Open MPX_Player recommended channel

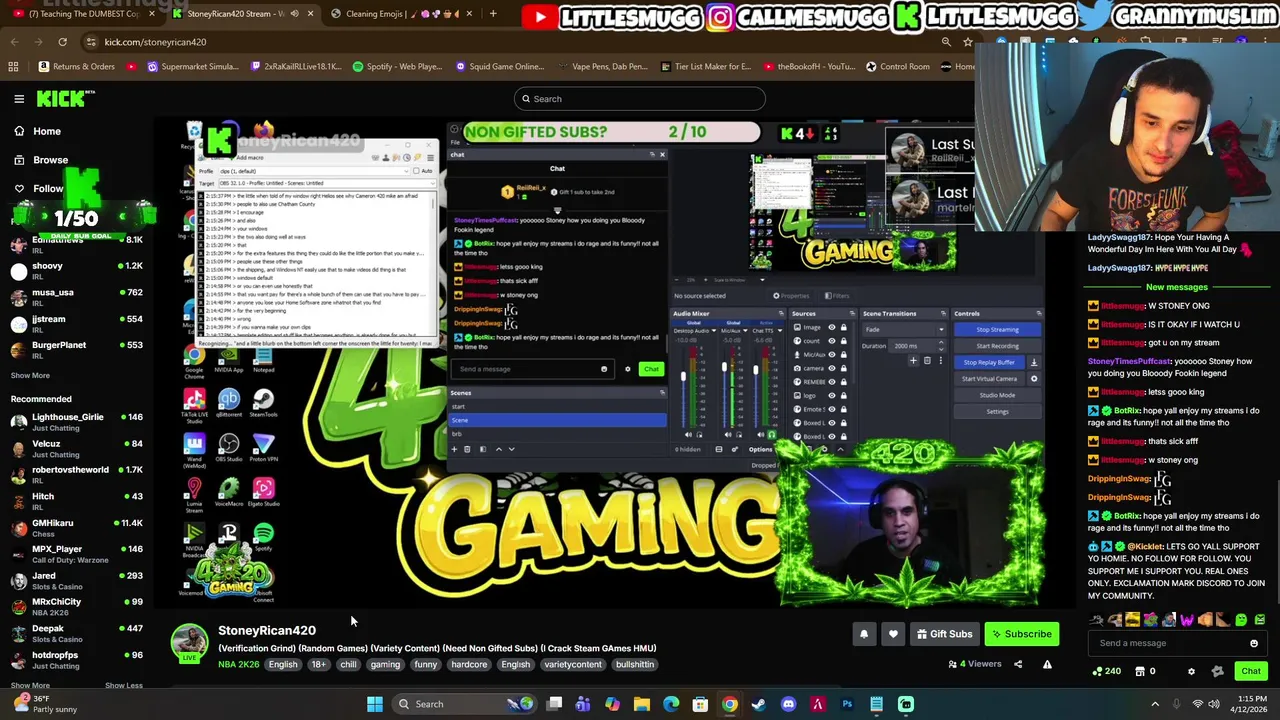[77, 553]
